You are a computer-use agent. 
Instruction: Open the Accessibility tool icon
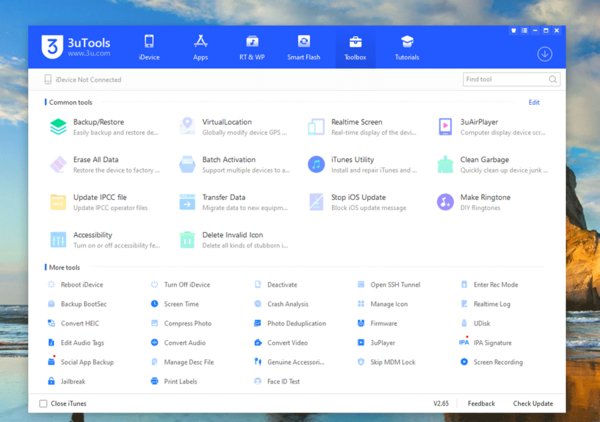coord(58,240)
